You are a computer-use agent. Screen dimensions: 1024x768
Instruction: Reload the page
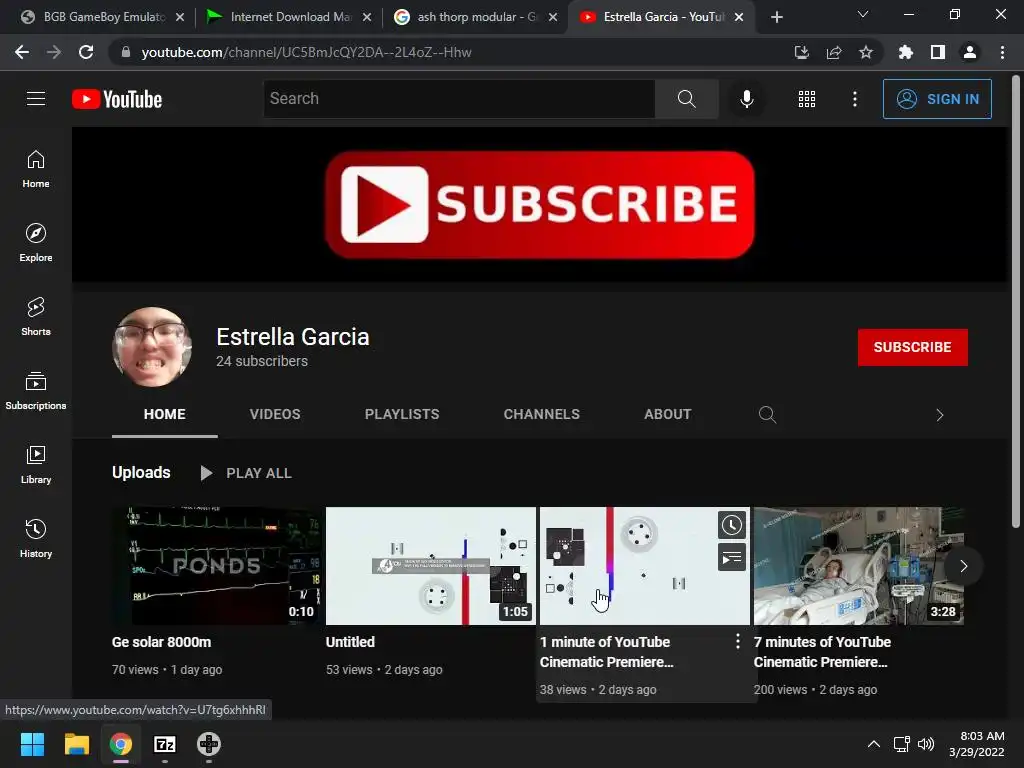(86, 52)
